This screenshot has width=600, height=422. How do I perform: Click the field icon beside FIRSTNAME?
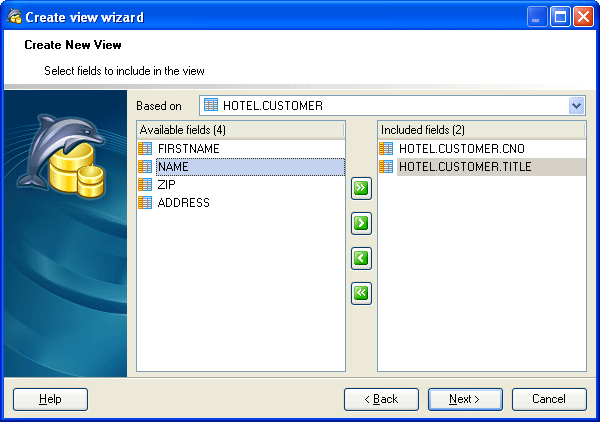(x=146, y=149)
